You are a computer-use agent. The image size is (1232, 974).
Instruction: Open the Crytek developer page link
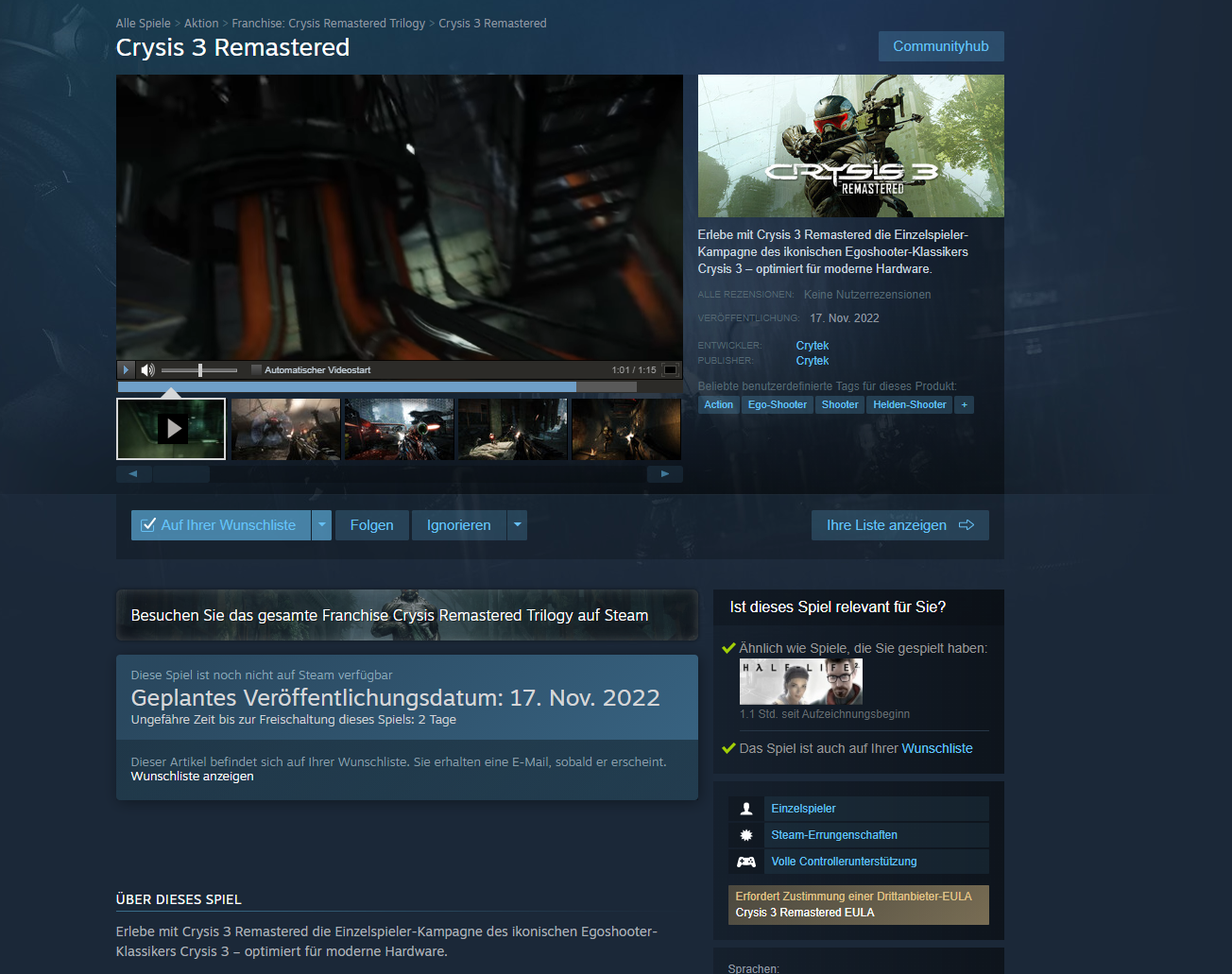pyautogui.click(x=812, y=345)
